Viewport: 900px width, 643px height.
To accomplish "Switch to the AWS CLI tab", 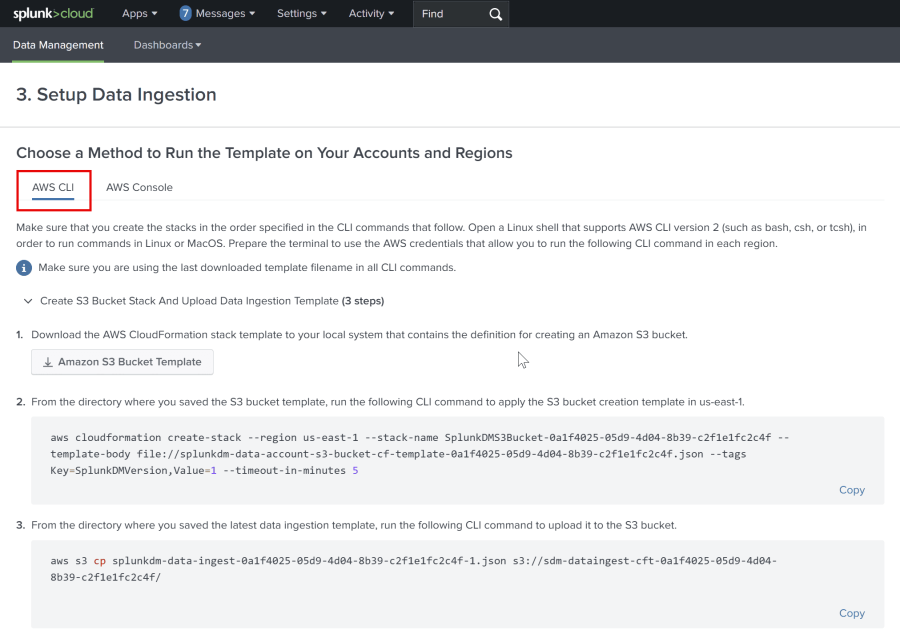I will tap(53, 187).
